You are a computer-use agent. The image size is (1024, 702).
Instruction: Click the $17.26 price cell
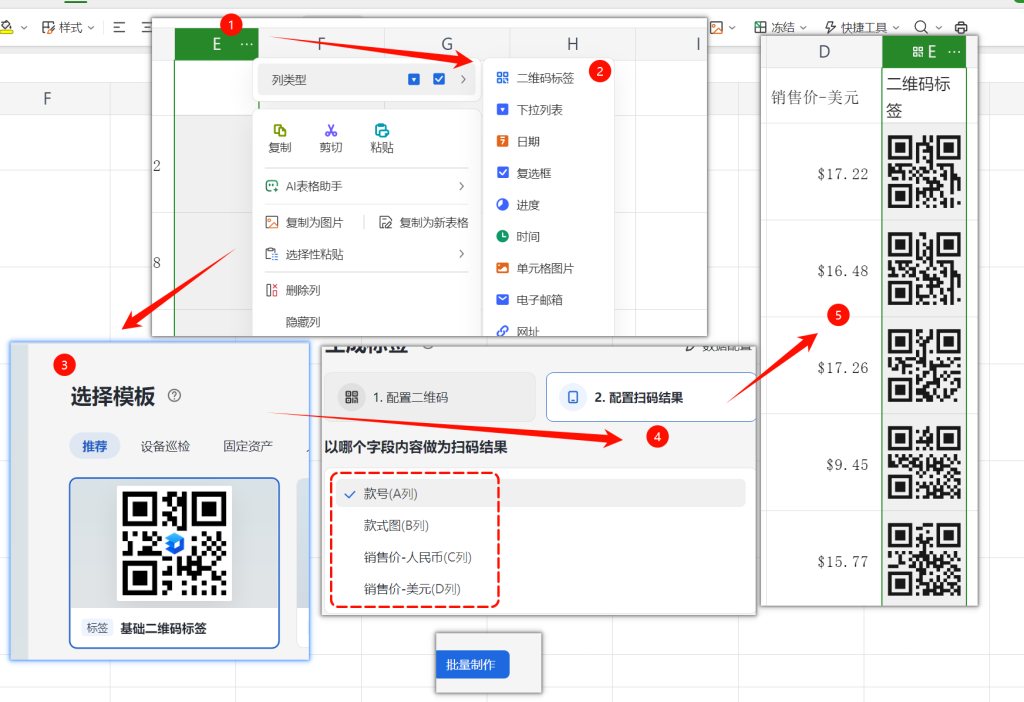822,366
